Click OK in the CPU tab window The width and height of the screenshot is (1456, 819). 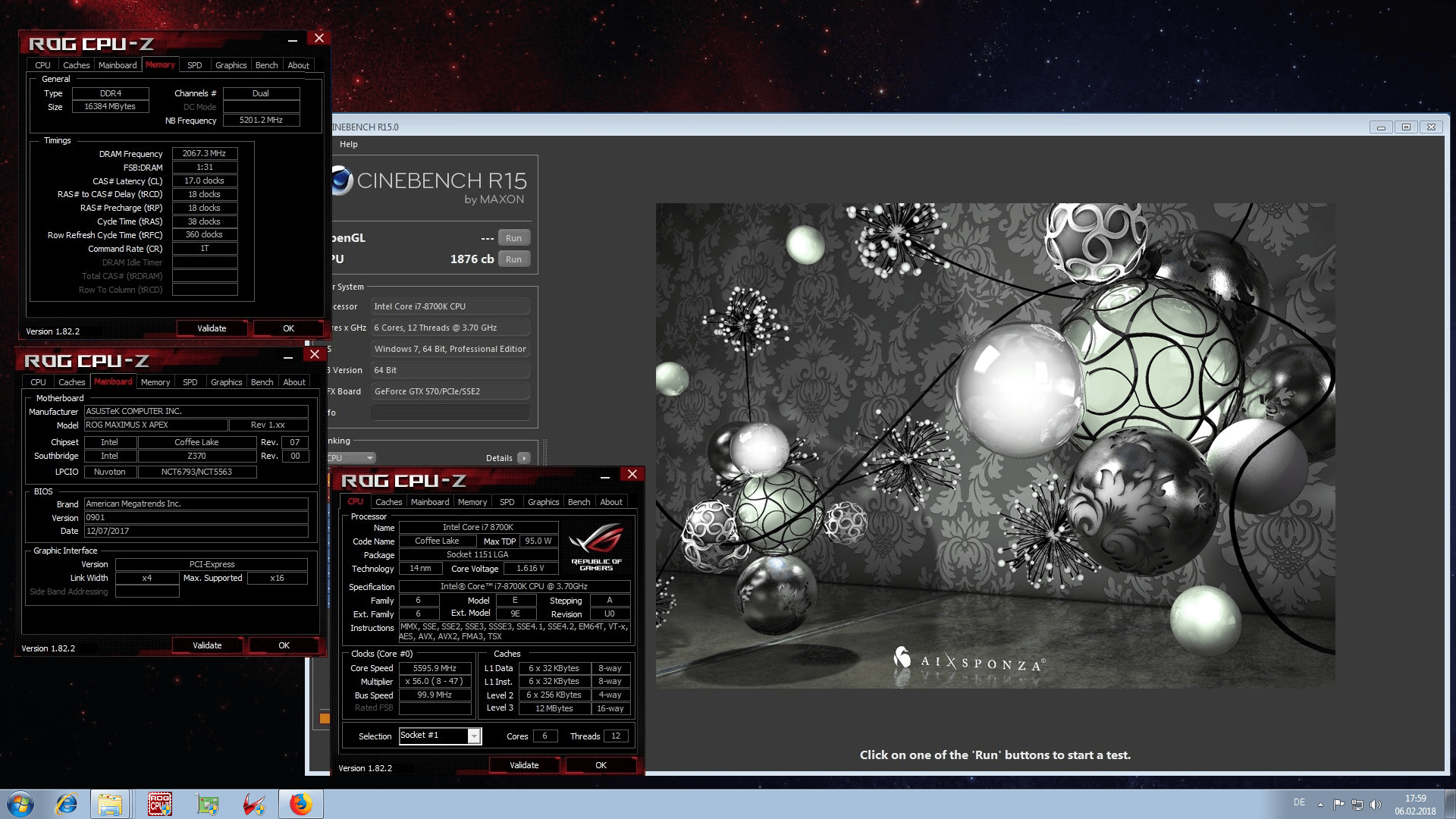pyautogui.click(x=601, y=765)
